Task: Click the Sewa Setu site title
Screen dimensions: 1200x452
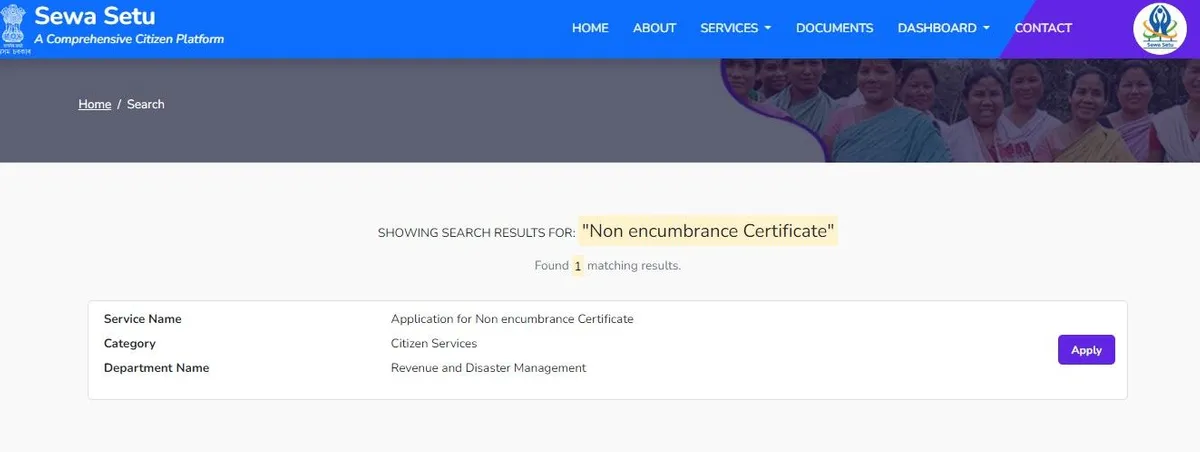Action: click(x=95, y=16)
